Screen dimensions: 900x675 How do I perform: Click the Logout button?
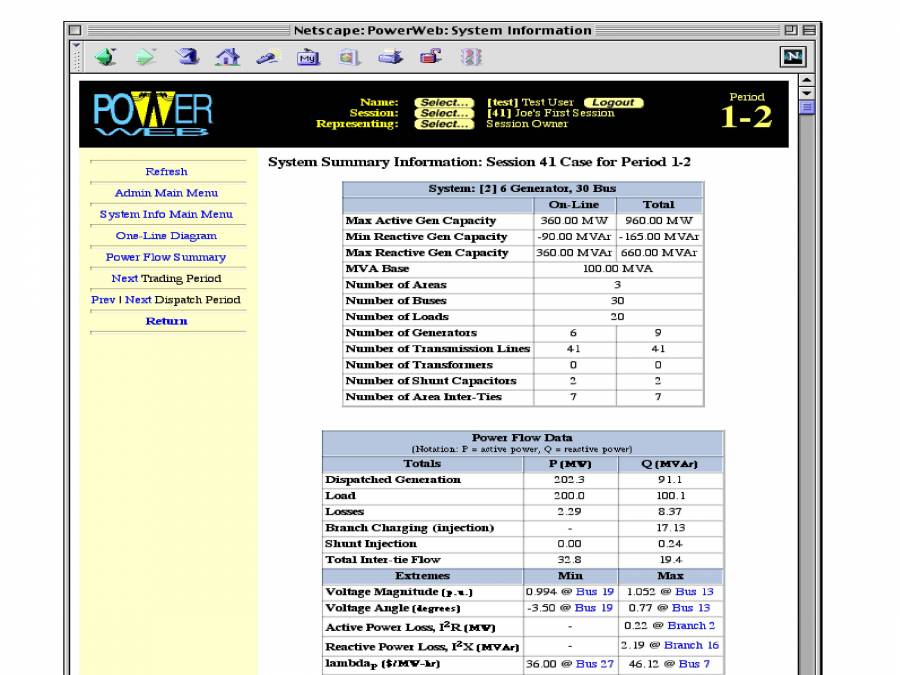tap(614, 102)
